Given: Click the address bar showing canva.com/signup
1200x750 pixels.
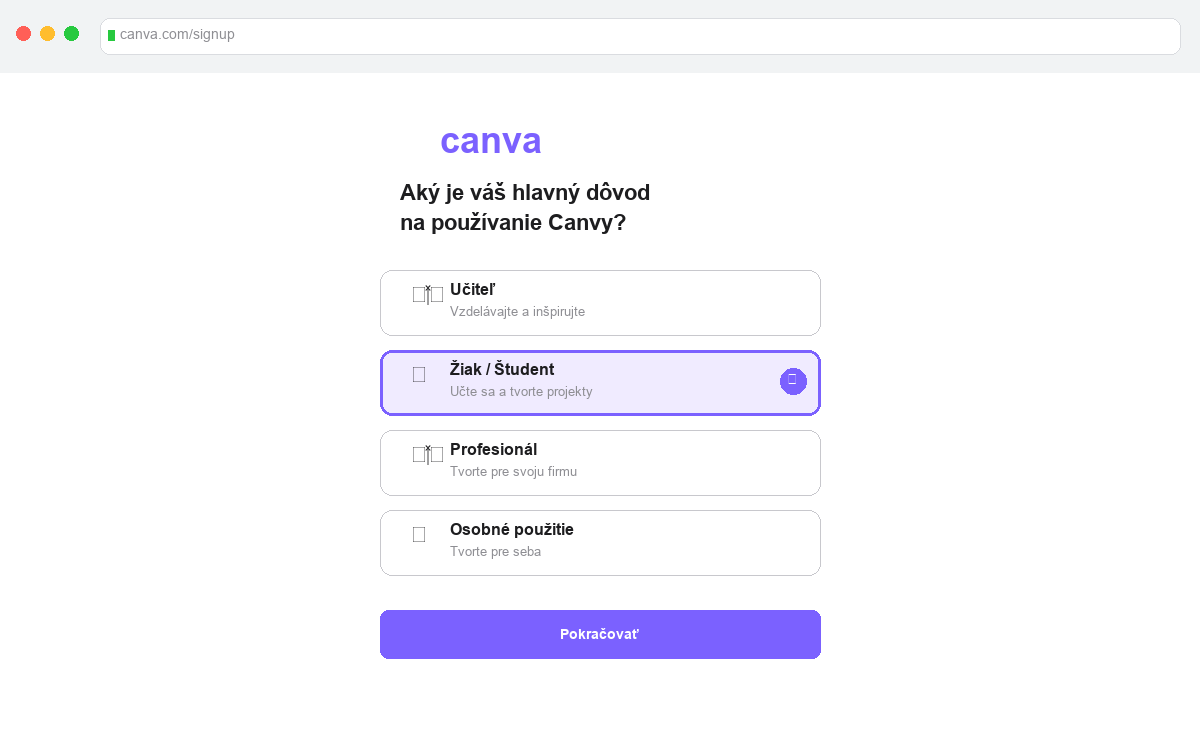Looking at the screenshot, I should tap(640, 36).
